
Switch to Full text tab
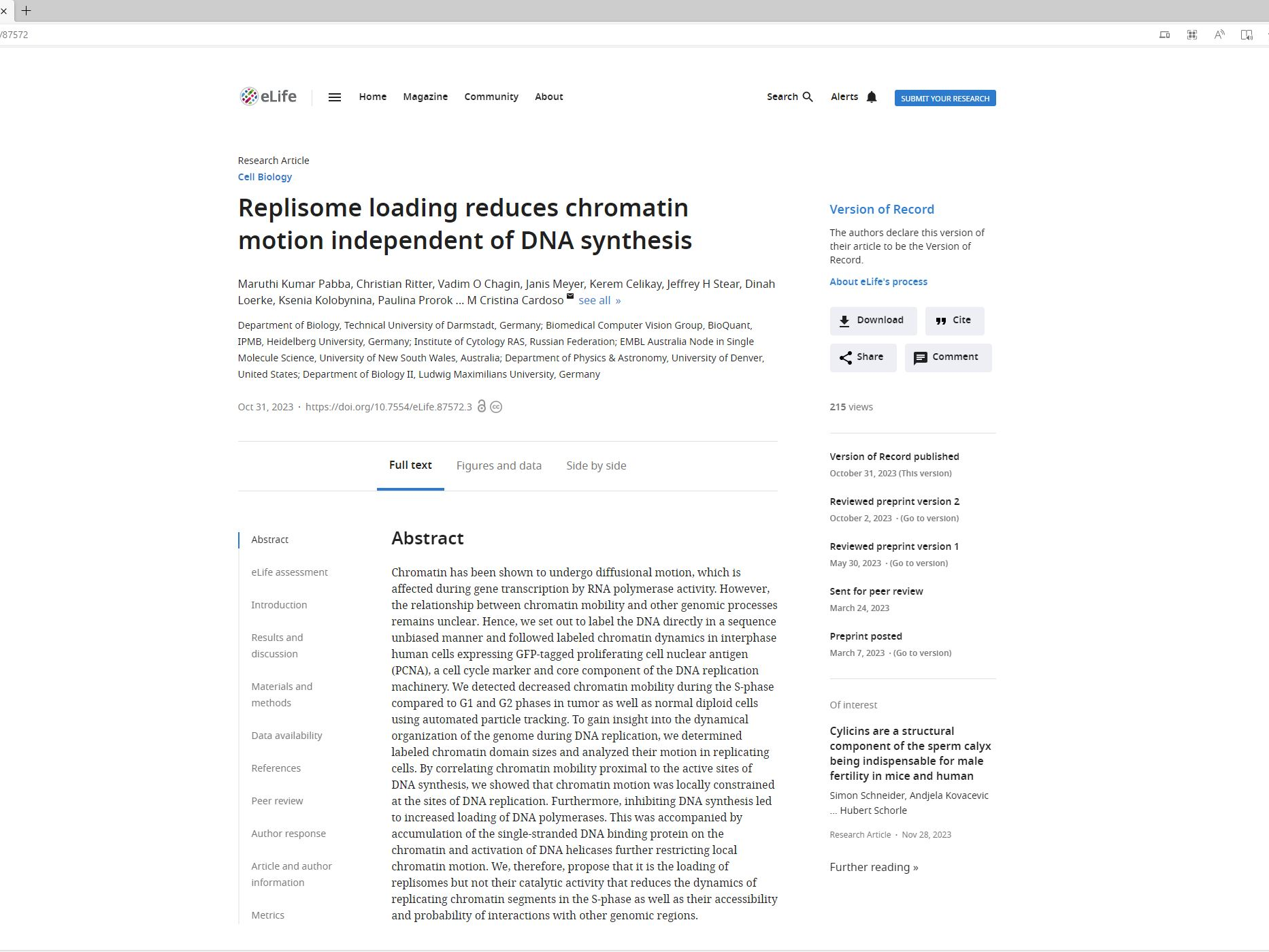coord(410,465)
